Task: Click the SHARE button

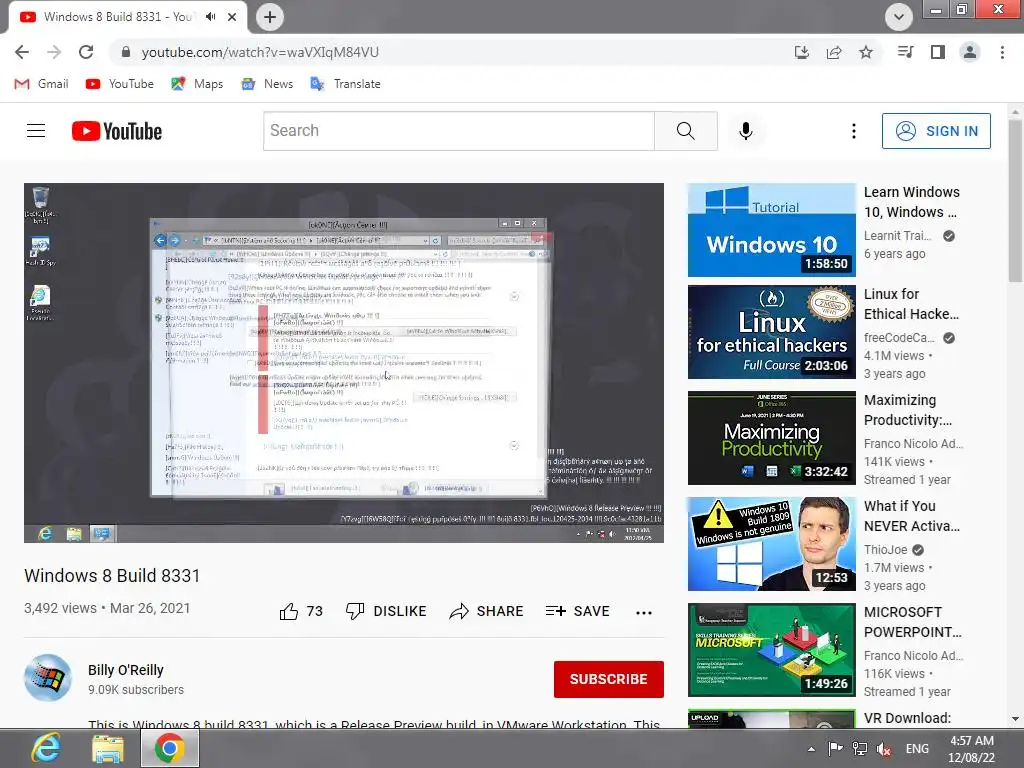Action: click(487, 611)
